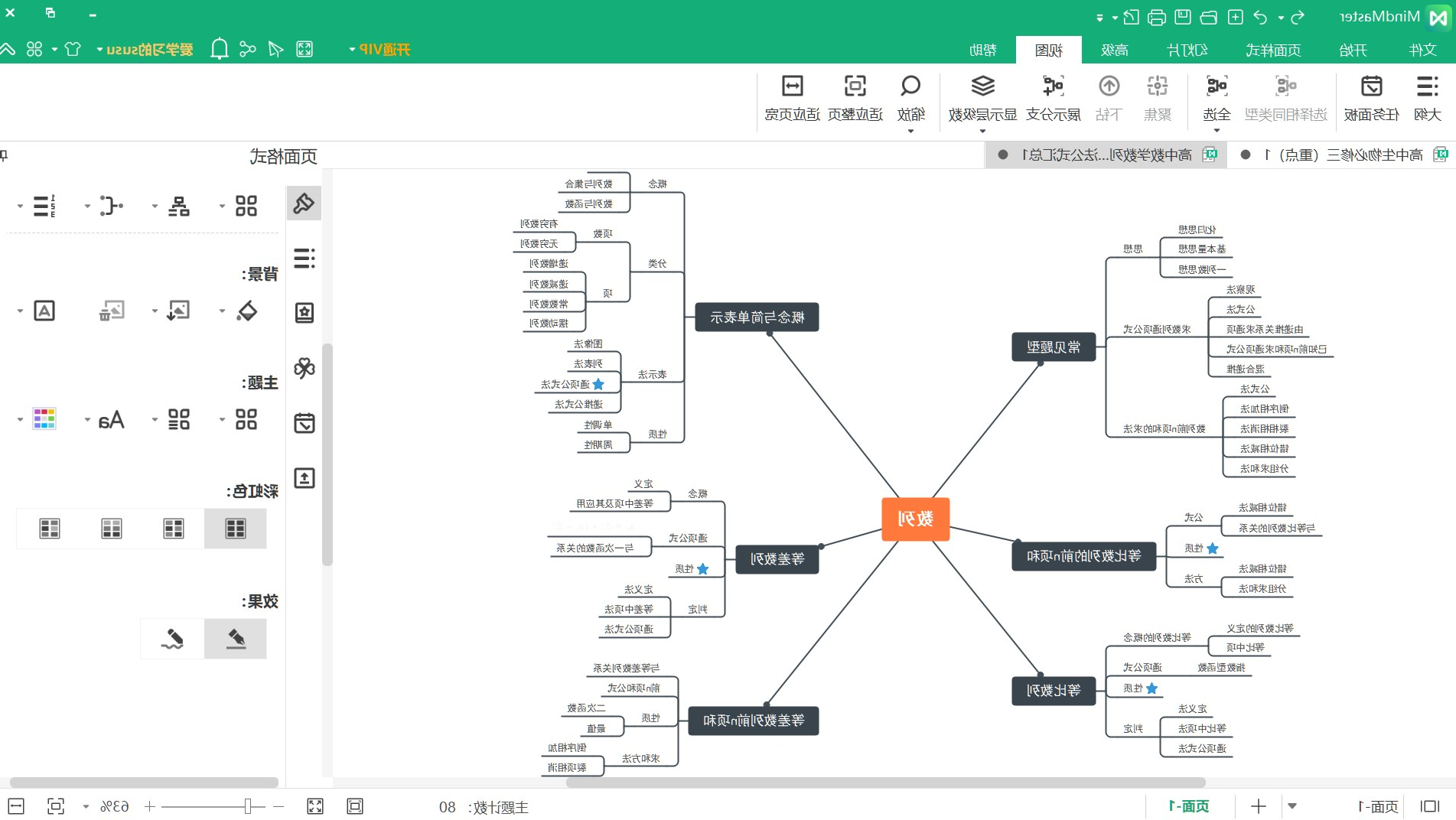Click the shirt skin icon beside username

point(73,49)
